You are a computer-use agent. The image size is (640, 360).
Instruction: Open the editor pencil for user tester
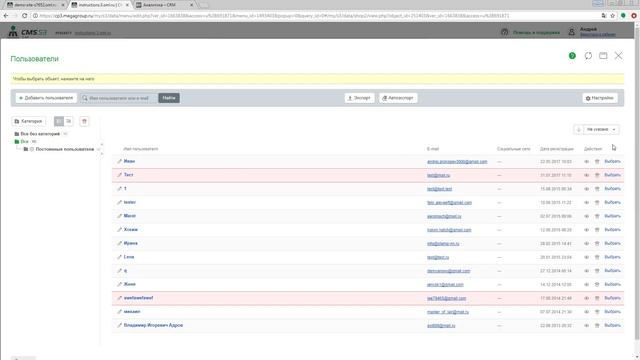[120, 202]
